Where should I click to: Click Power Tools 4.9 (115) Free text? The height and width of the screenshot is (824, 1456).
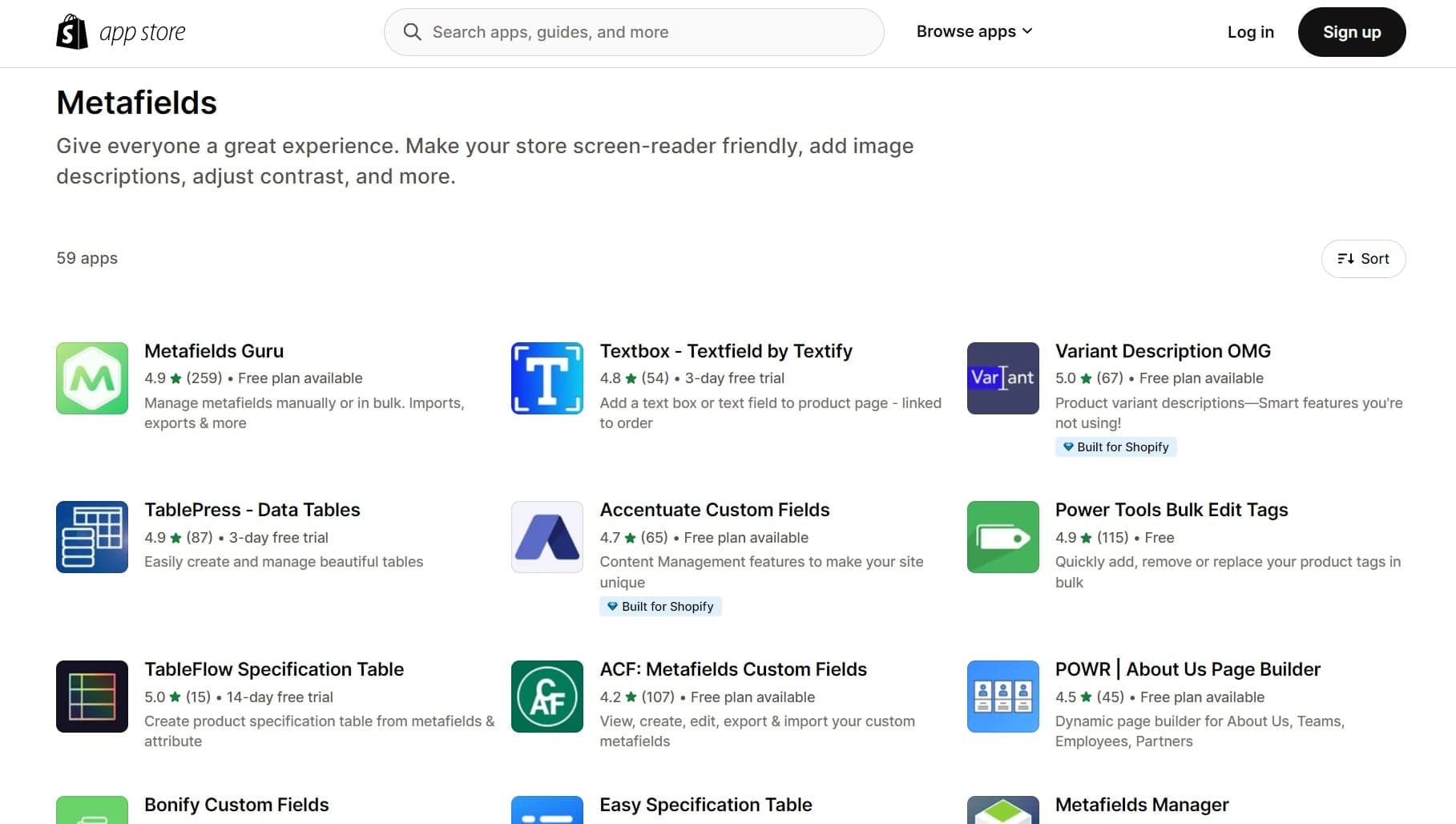(1115, 538)
